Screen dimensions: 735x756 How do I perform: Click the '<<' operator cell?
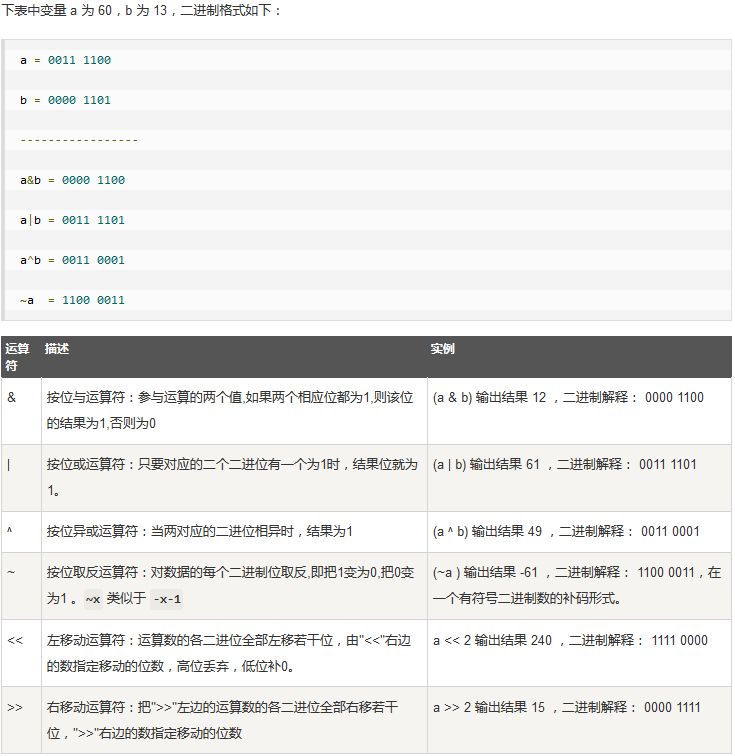coord(21,653)
